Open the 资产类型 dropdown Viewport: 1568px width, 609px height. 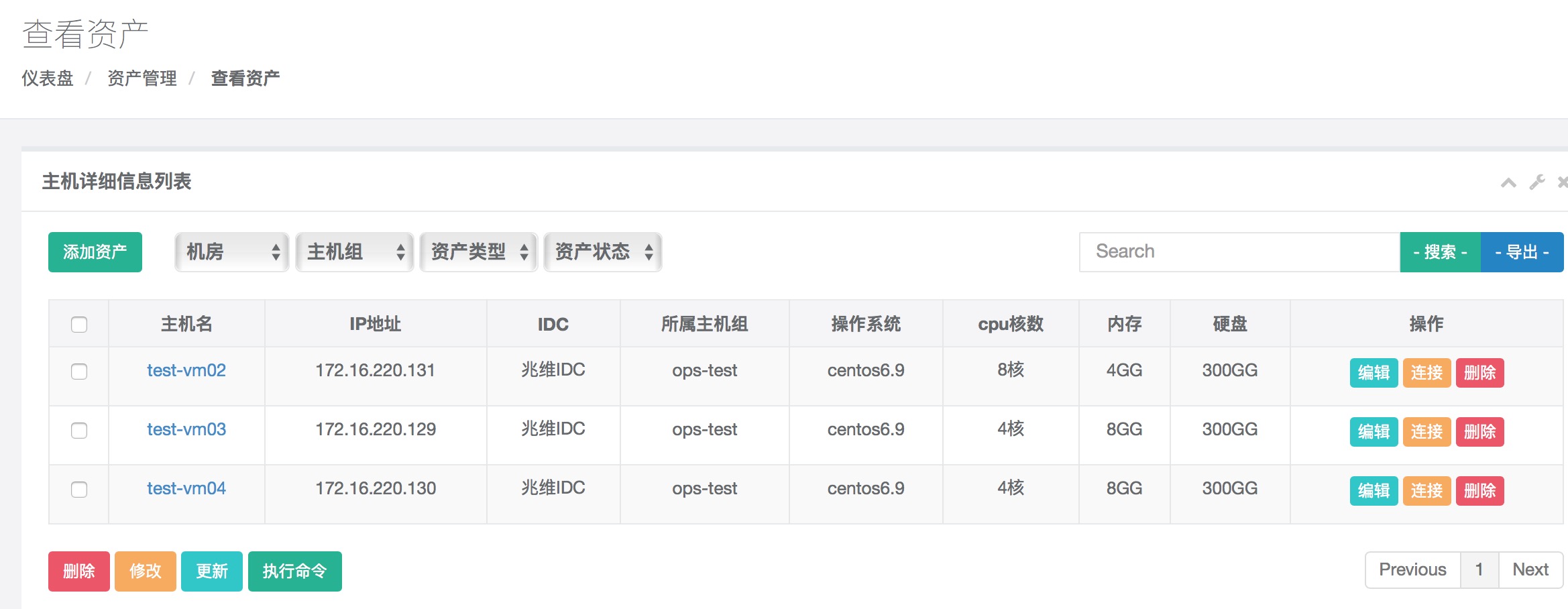[x=479, y=252]
